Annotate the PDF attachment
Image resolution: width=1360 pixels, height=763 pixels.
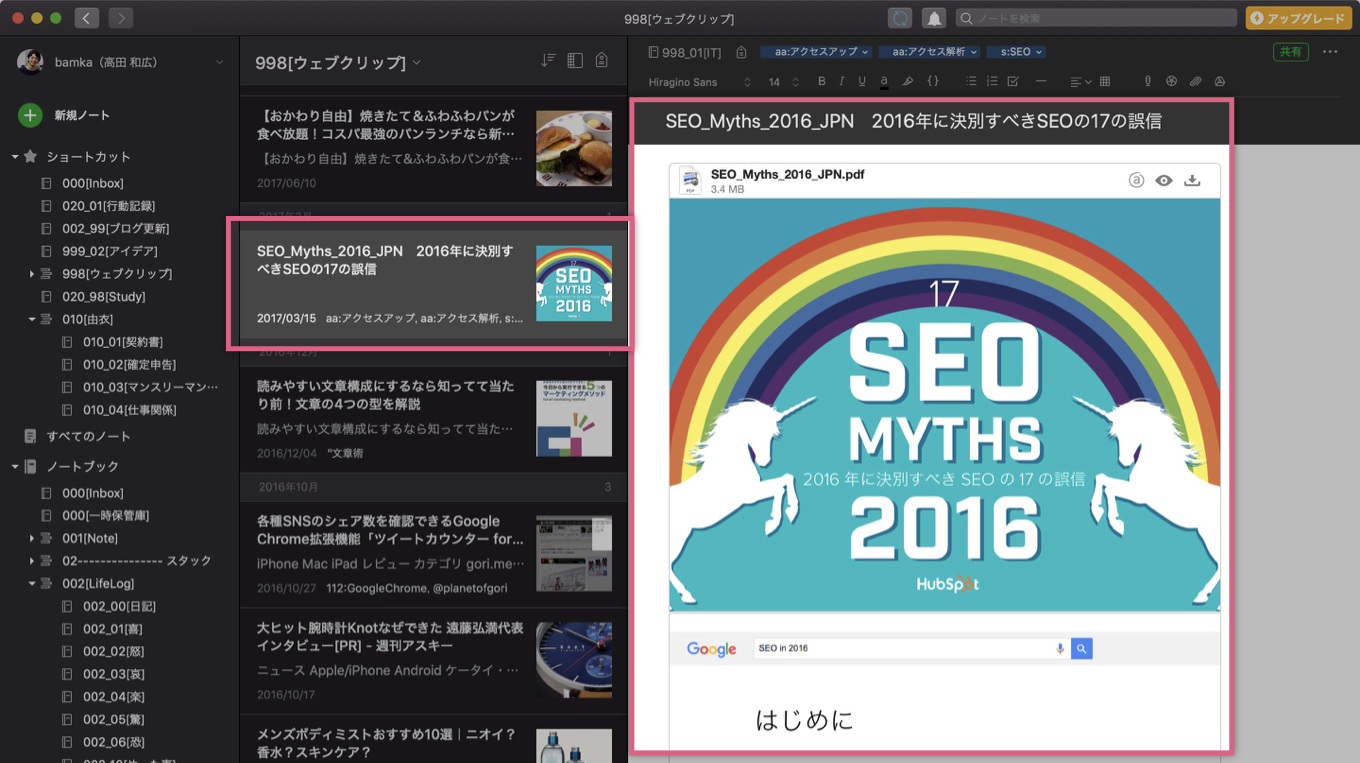pyautogui.click(x=1136, y=181)
